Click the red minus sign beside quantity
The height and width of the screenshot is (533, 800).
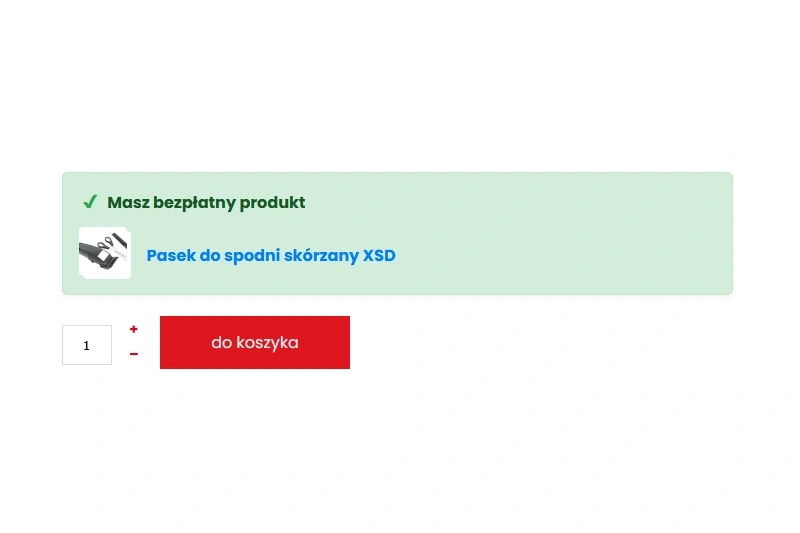point(134,354)
